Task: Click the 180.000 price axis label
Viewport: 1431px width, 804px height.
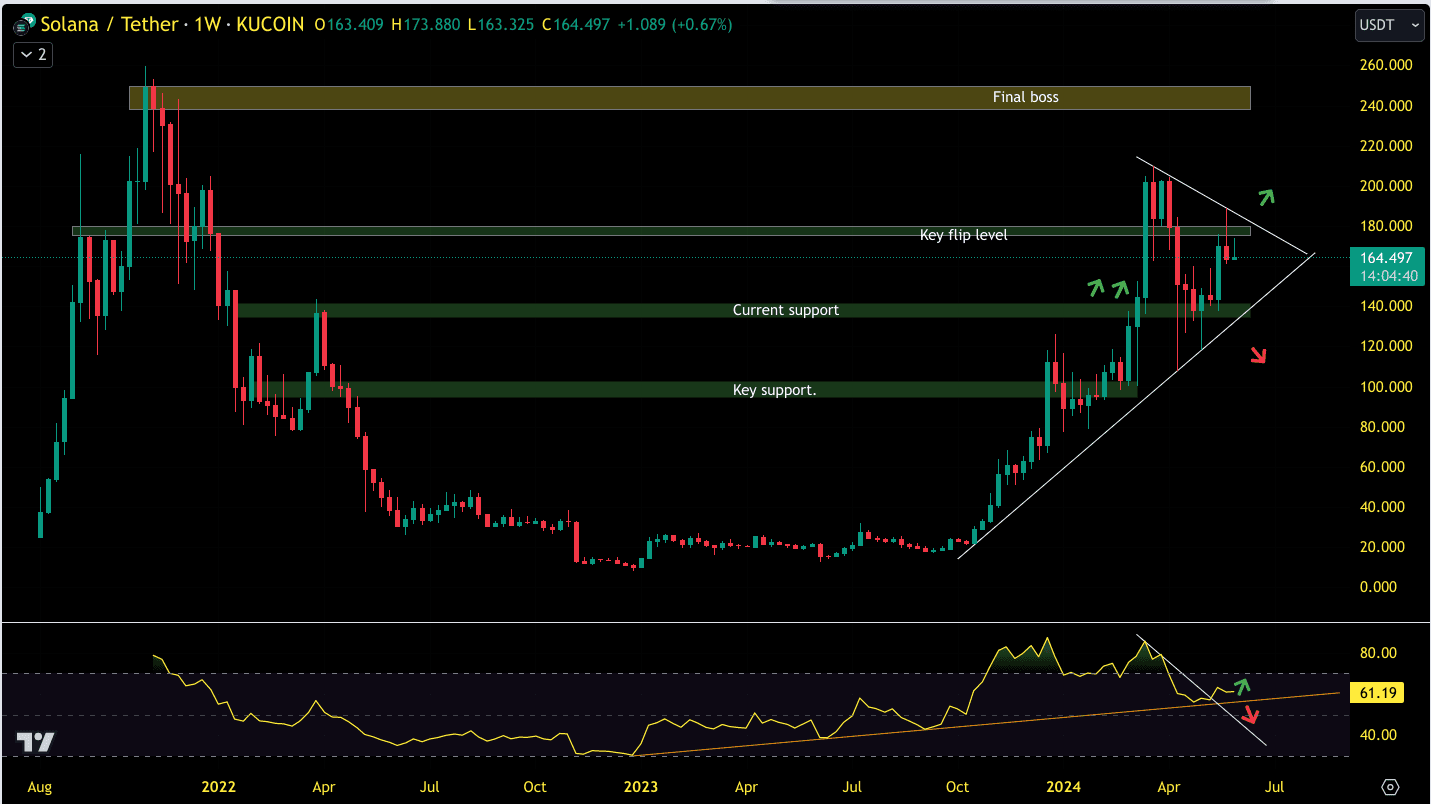Action: click(x=1385, y=226)
